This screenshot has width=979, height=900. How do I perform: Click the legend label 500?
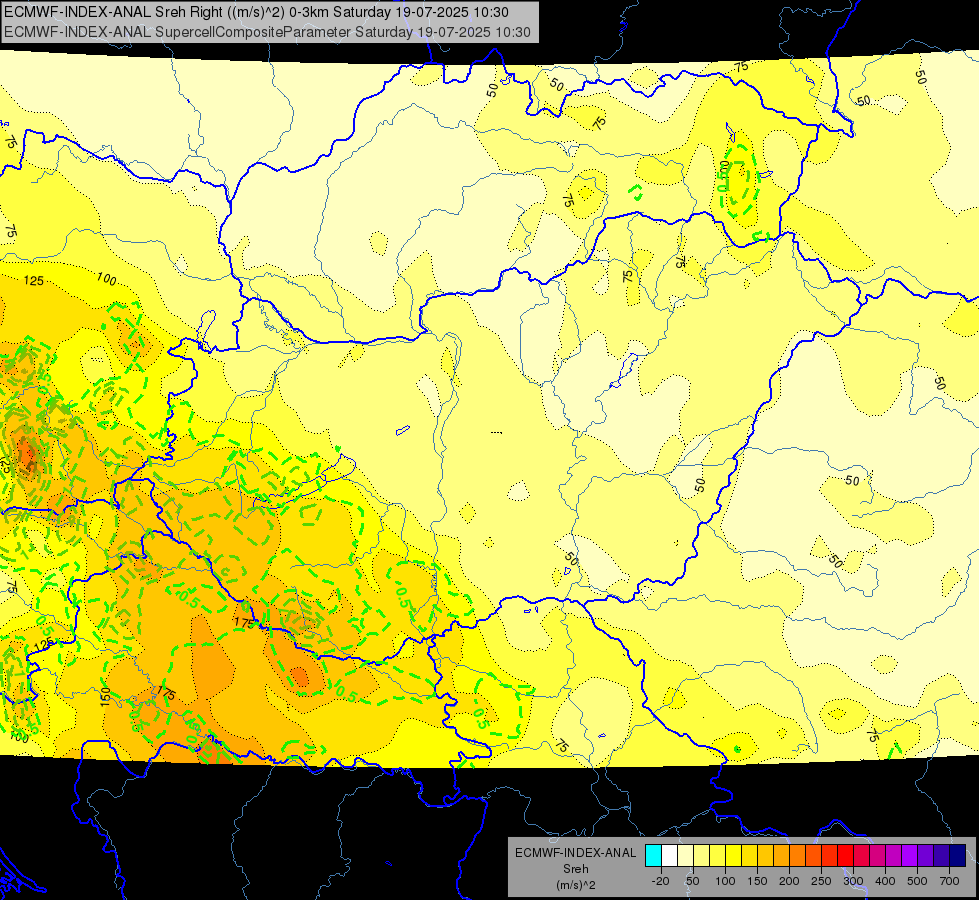pos(917,881)
